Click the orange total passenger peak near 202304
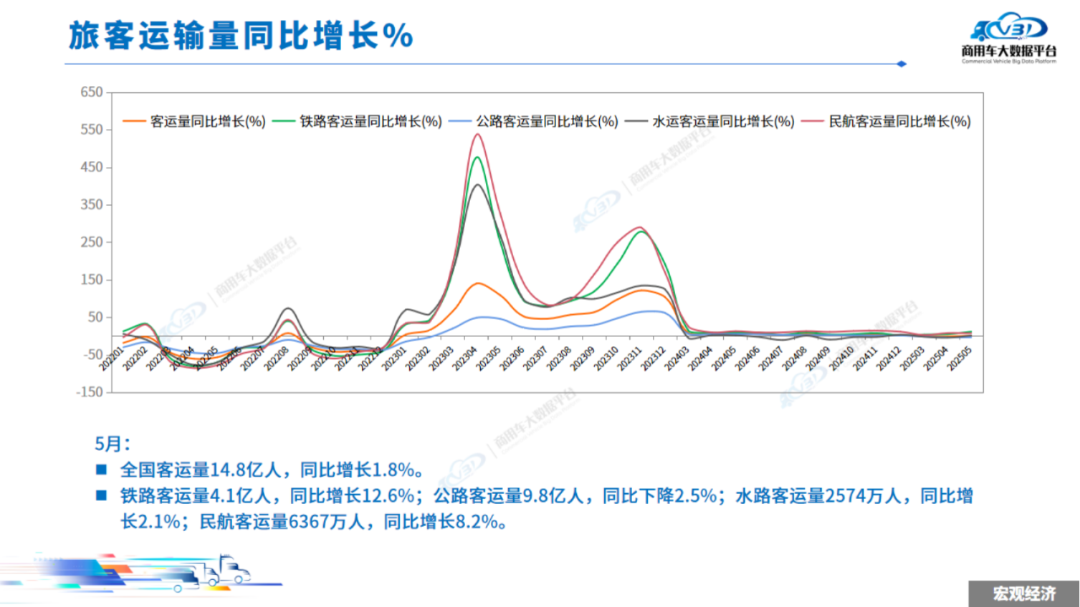 tap(477, 283)
